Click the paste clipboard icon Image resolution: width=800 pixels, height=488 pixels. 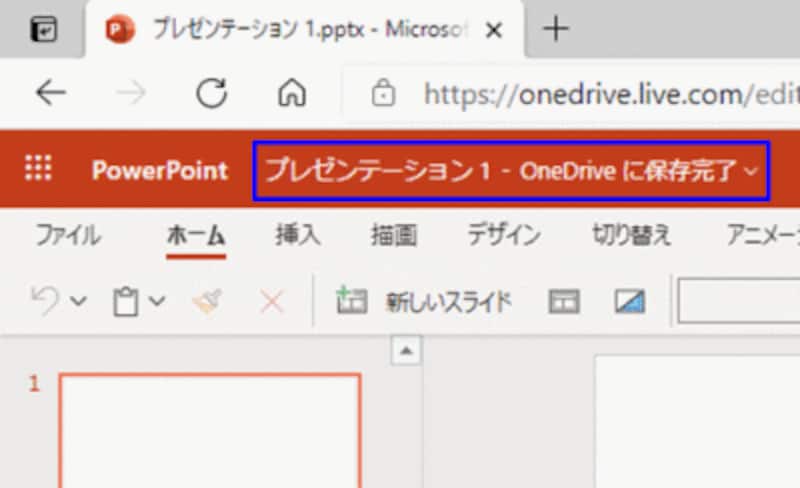click(x=126, y=302)
